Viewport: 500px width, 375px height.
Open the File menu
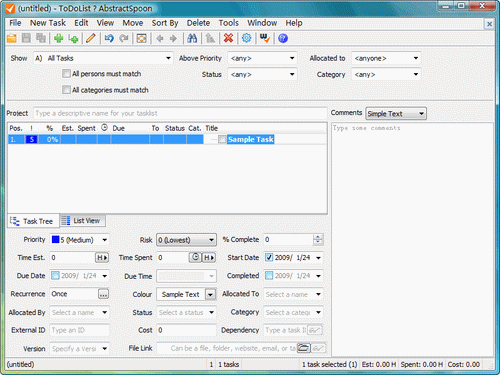[x=15, y=23]
